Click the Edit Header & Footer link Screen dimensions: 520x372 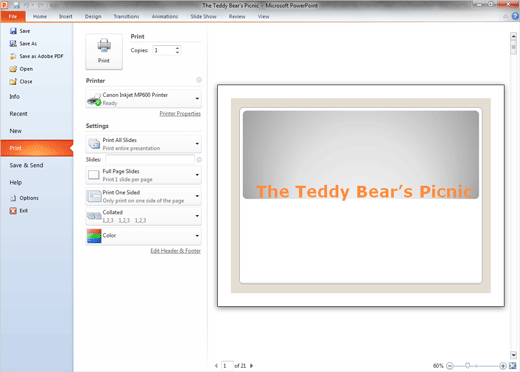[x=176, y=251]
